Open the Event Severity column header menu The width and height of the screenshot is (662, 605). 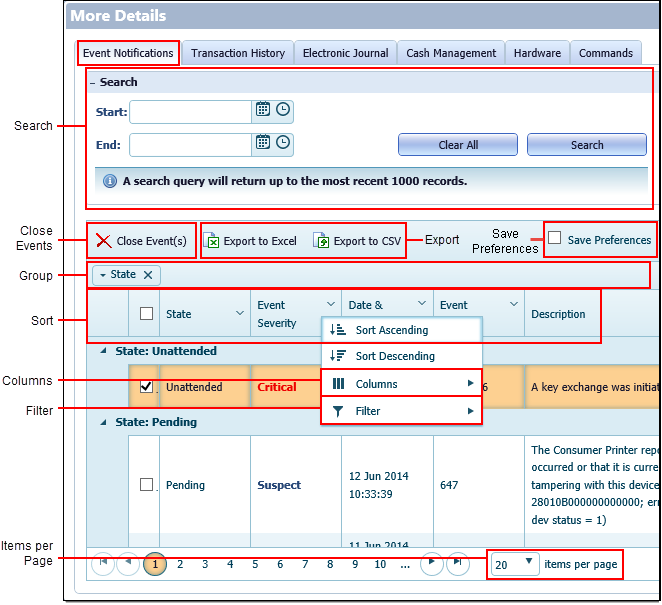tap(331, 304)
